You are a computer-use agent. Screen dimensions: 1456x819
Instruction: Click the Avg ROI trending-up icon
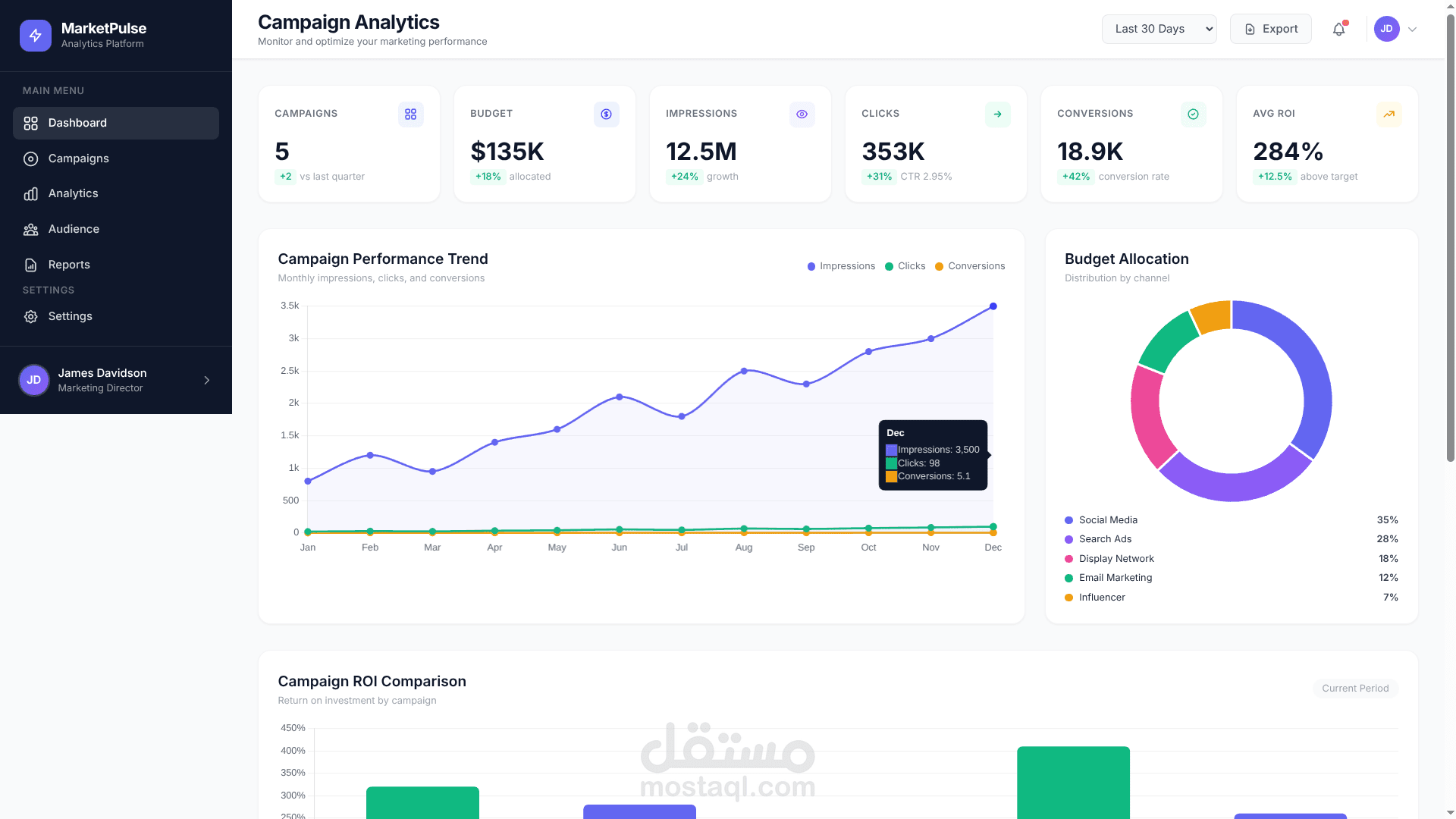click(x=1389, y=114)
